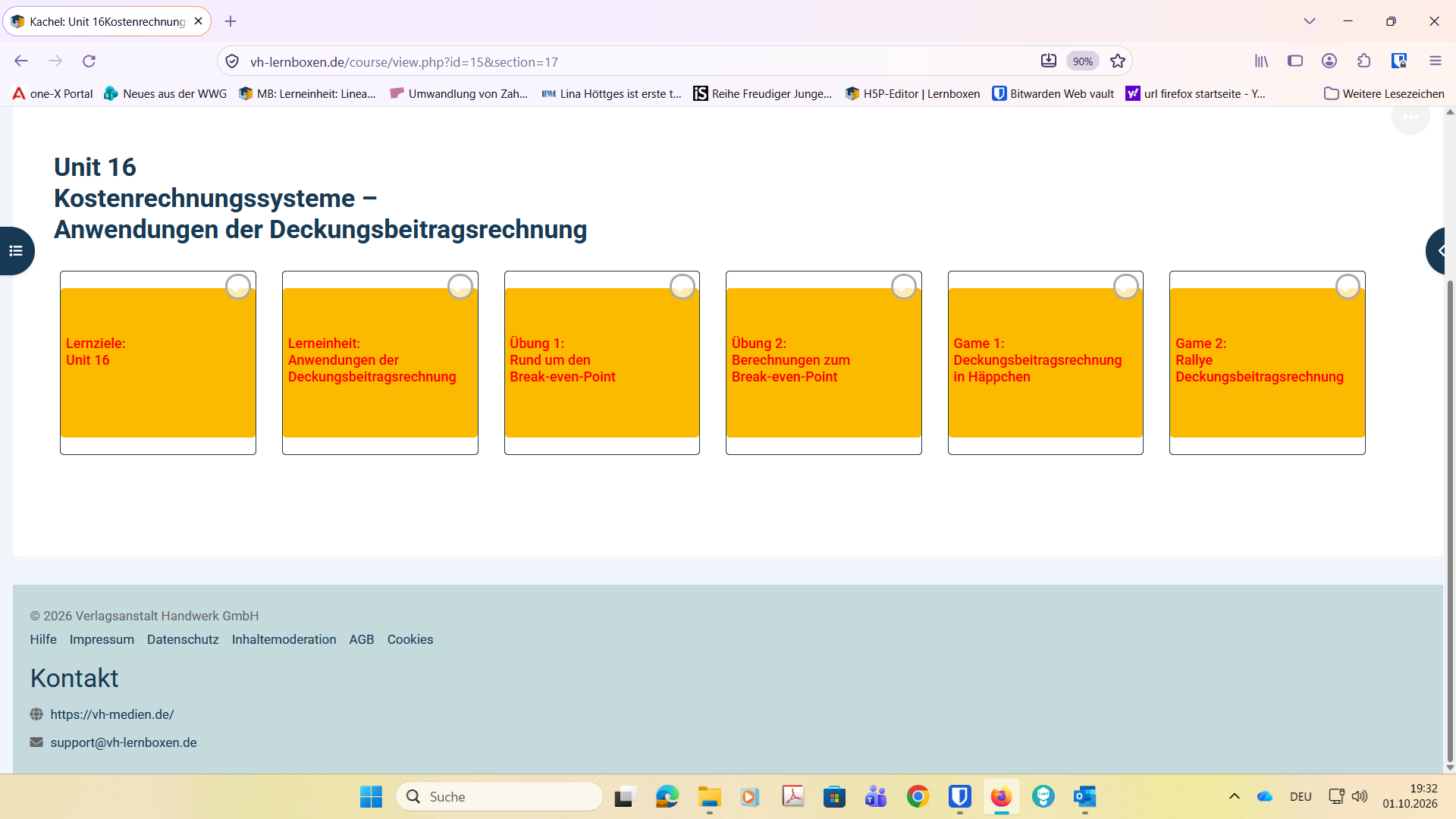Open the Firefox application menu hamburger
The height and width of the screenshot is (819, 1456).
tap(1435, 61)
